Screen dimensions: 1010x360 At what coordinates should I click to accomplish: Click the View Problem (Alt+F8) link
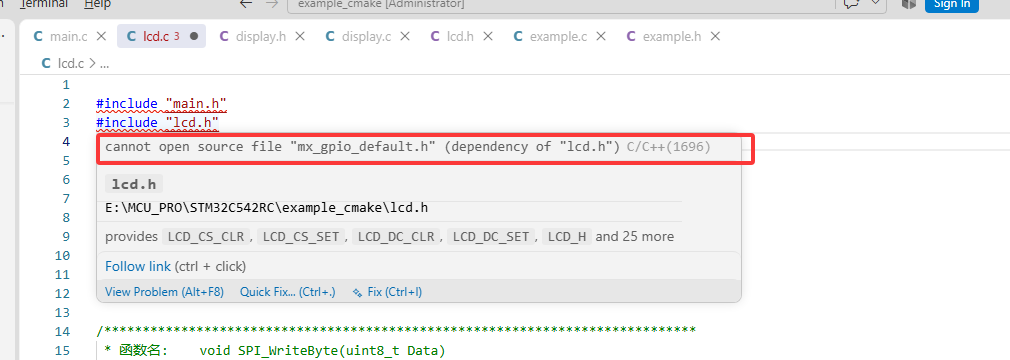164,292
